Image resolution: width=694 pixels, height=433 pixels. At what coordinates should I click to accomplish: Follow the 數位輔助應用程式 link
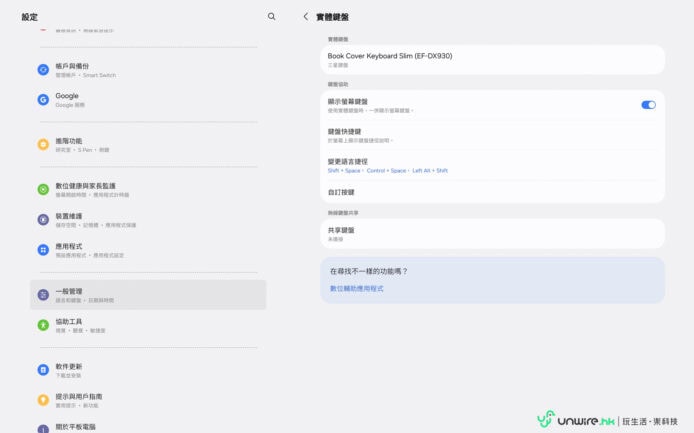[357, 289]
